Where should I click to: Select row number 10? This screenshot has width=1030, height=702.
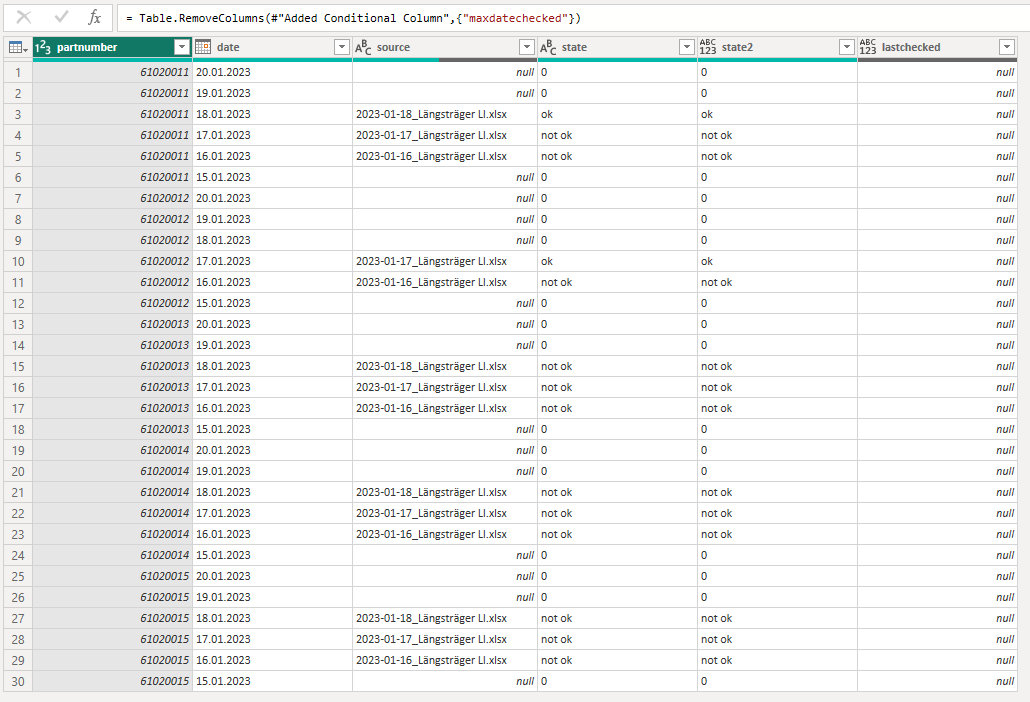coord(18,261)
